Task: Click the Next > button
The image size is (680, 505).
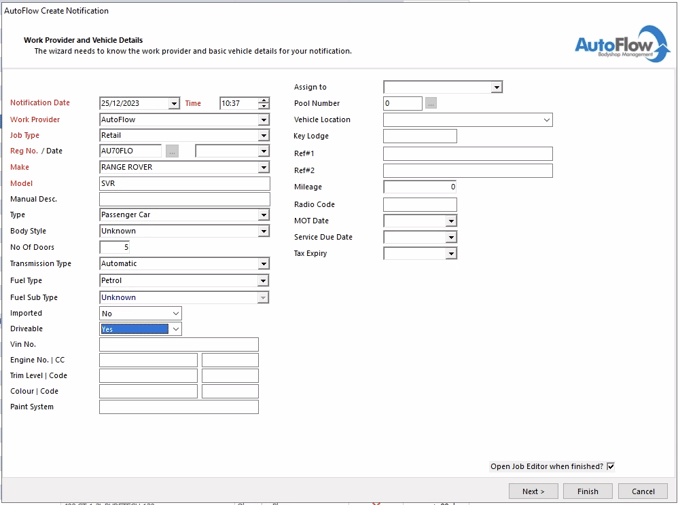Action: 533,491
